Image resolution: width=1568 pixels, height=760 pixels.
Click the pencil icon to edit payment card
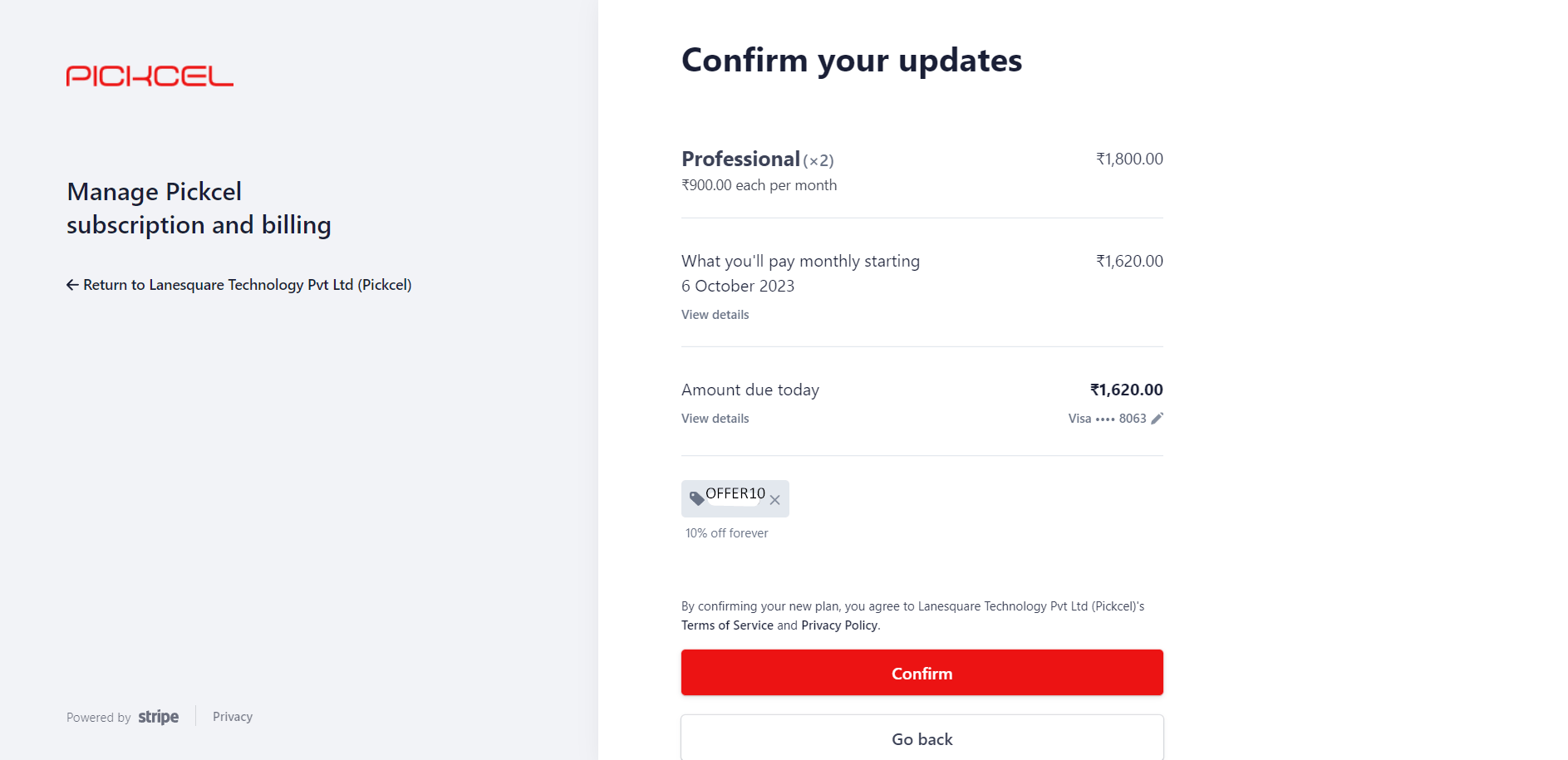pyautogui.click(x=1157, y=419)
